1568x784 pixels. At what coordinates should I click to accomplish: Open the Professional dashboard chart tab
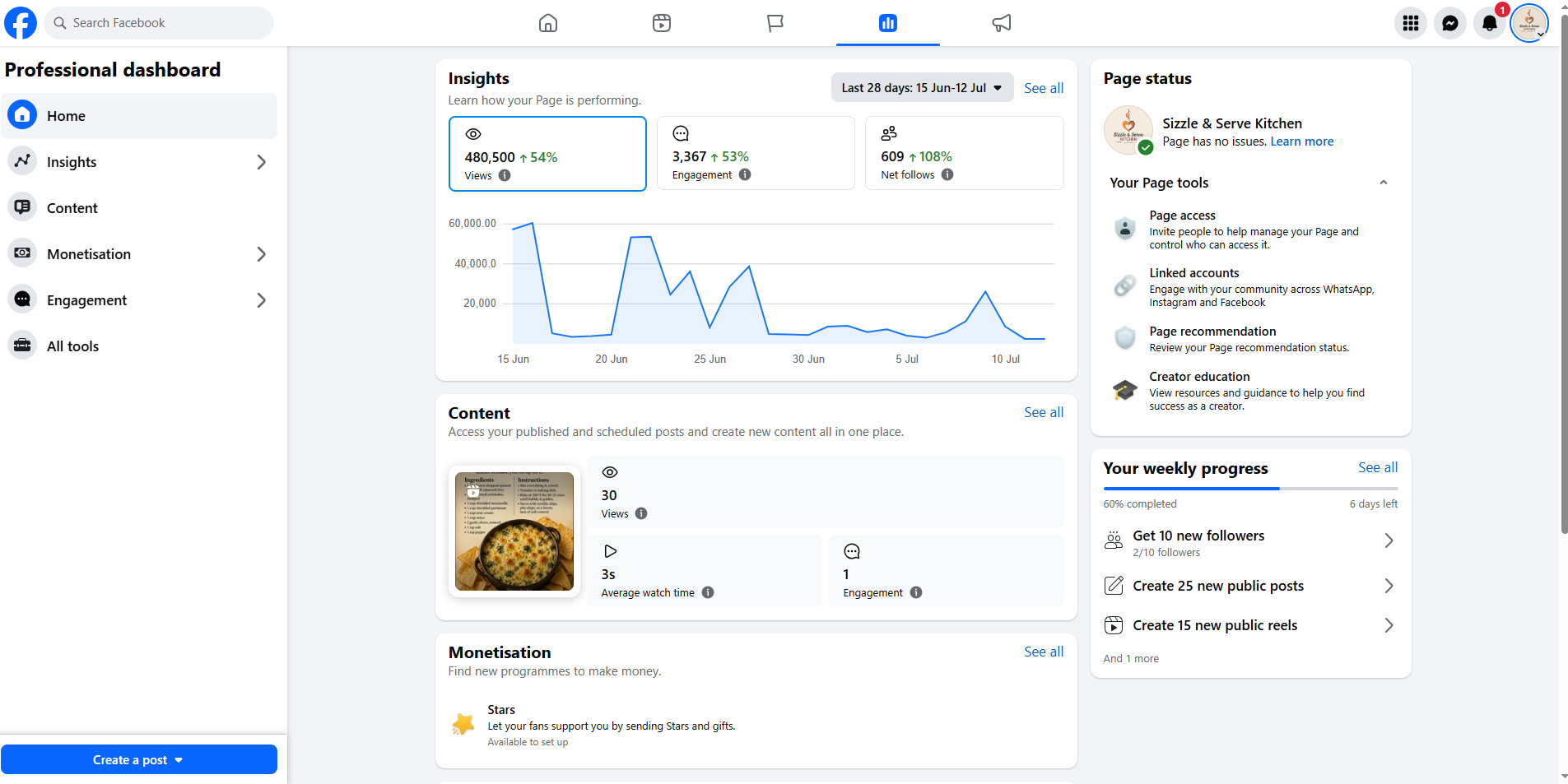click(888, 23)
